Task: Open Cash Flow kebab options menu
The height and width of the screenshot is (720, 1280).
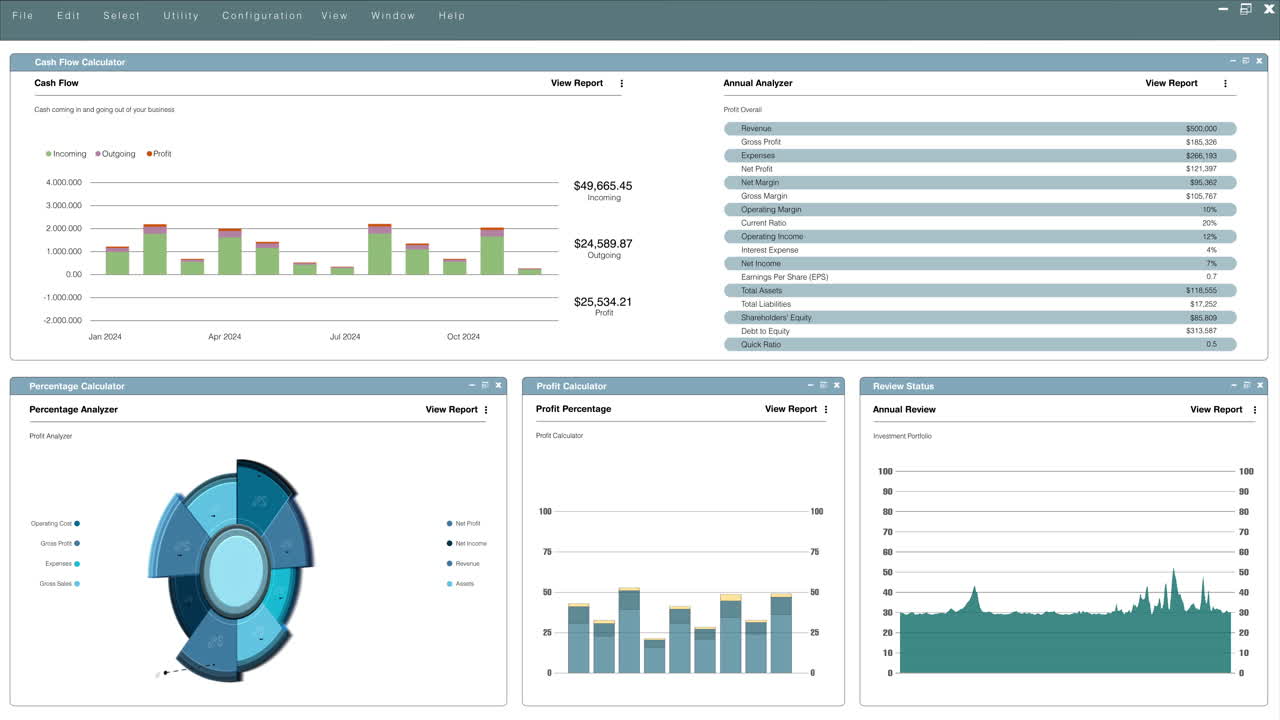Action: click(x=622, y=84)
